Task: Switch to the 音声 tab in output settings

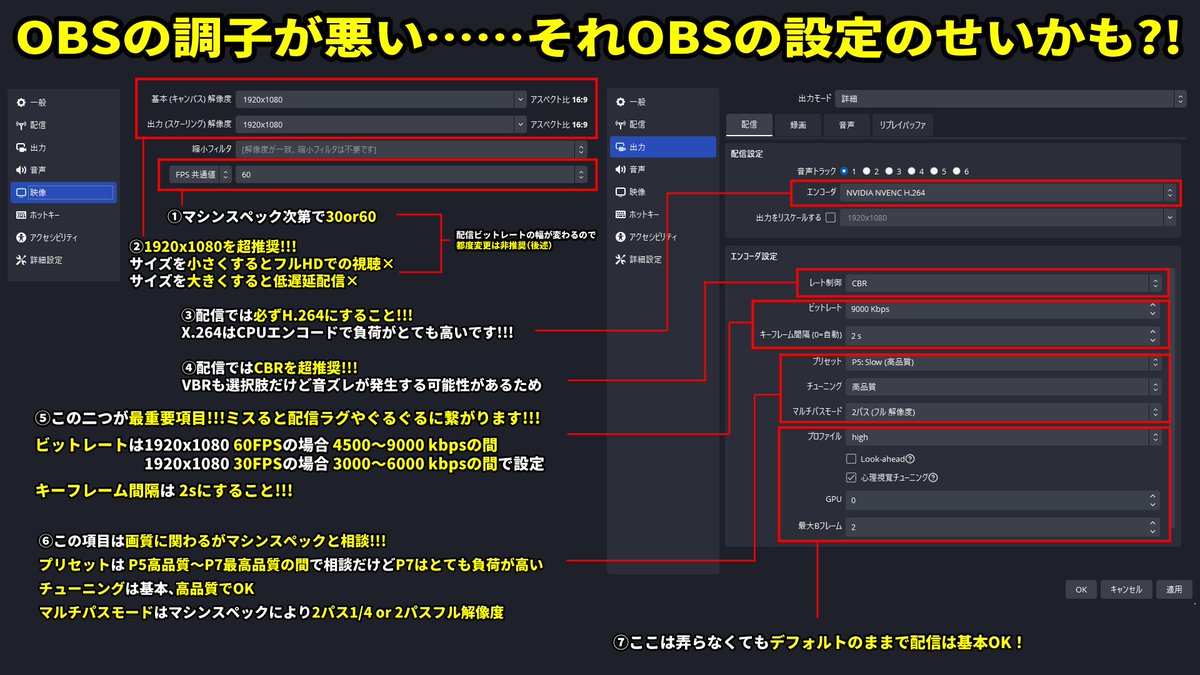Action: tap(846, 125)
